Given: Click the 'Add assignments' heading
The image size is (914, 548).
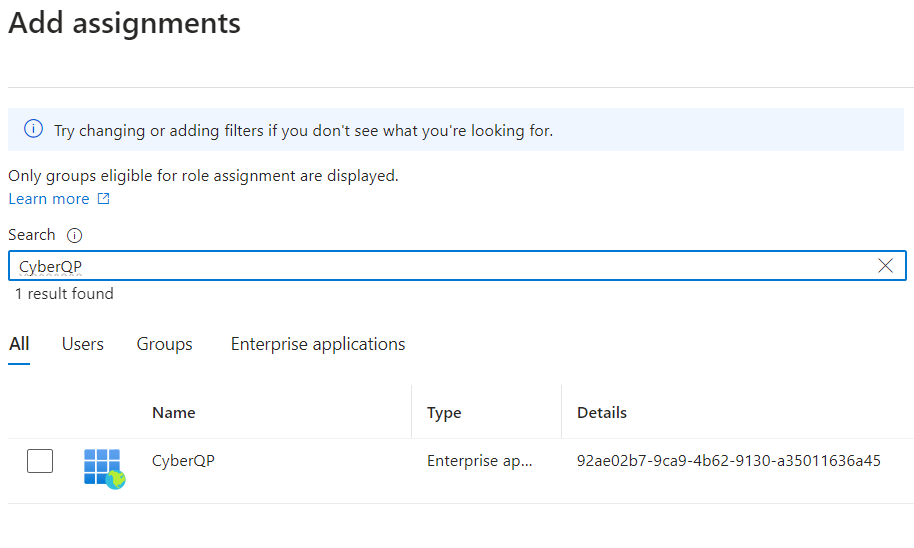Looking at the screenshot, I should click(x=124, y=23).
